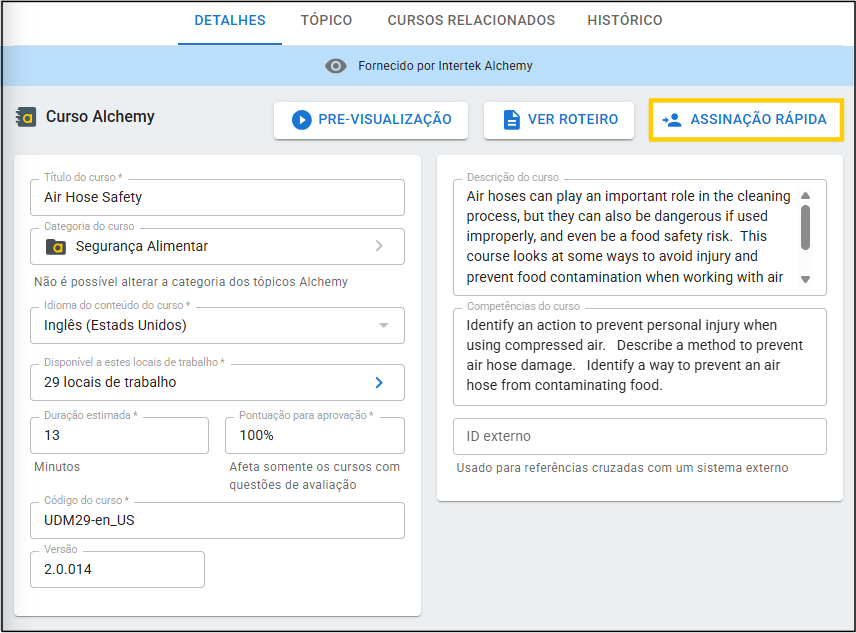856x633 pixels.
Task: Click the Versão field
Action: [117, 570]
